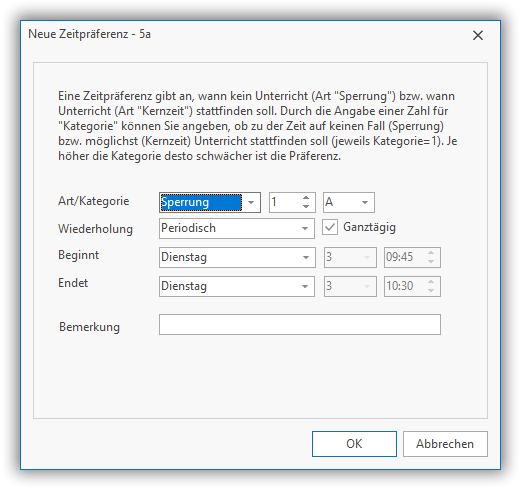Open the Endet day dropdown

(x=237, y=286)
